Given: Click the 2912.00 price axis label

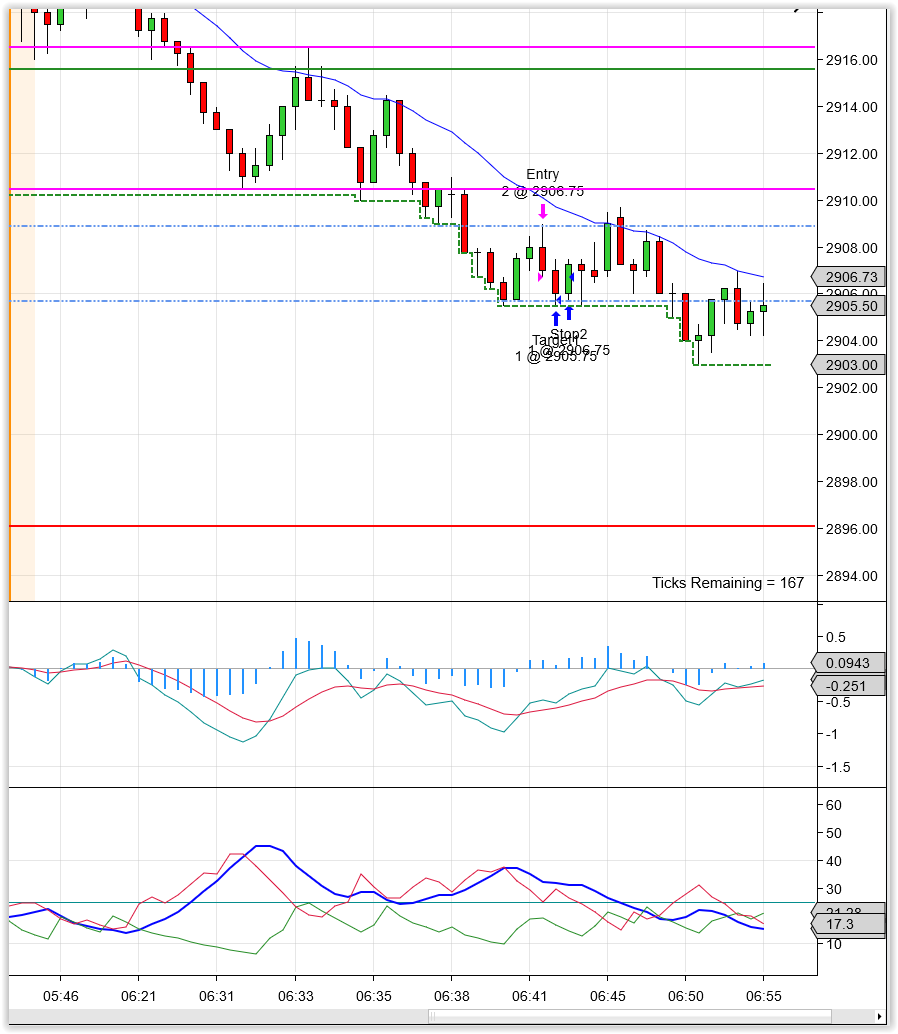Looking at the screenshot, I should pos(852,154).
